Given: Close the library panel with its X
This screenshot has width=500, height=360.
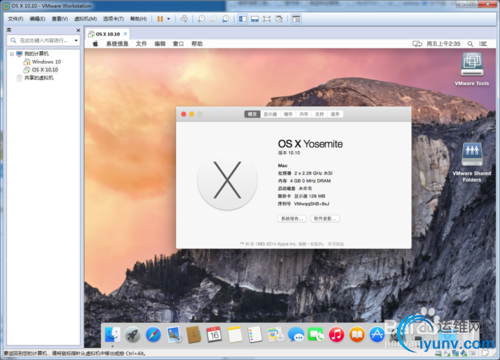Looking at the screenshot, I should coord(78,30).
